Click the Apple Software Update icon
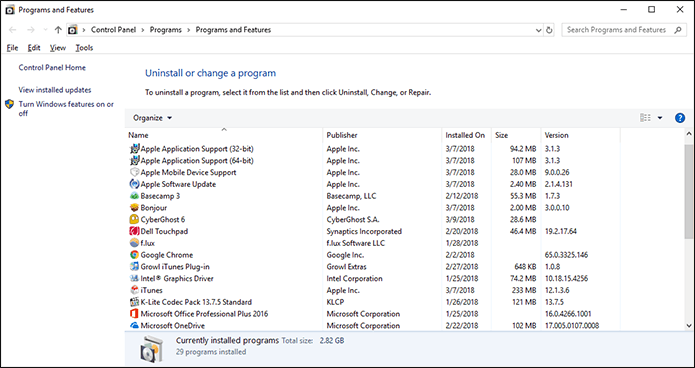 point(134,184)
